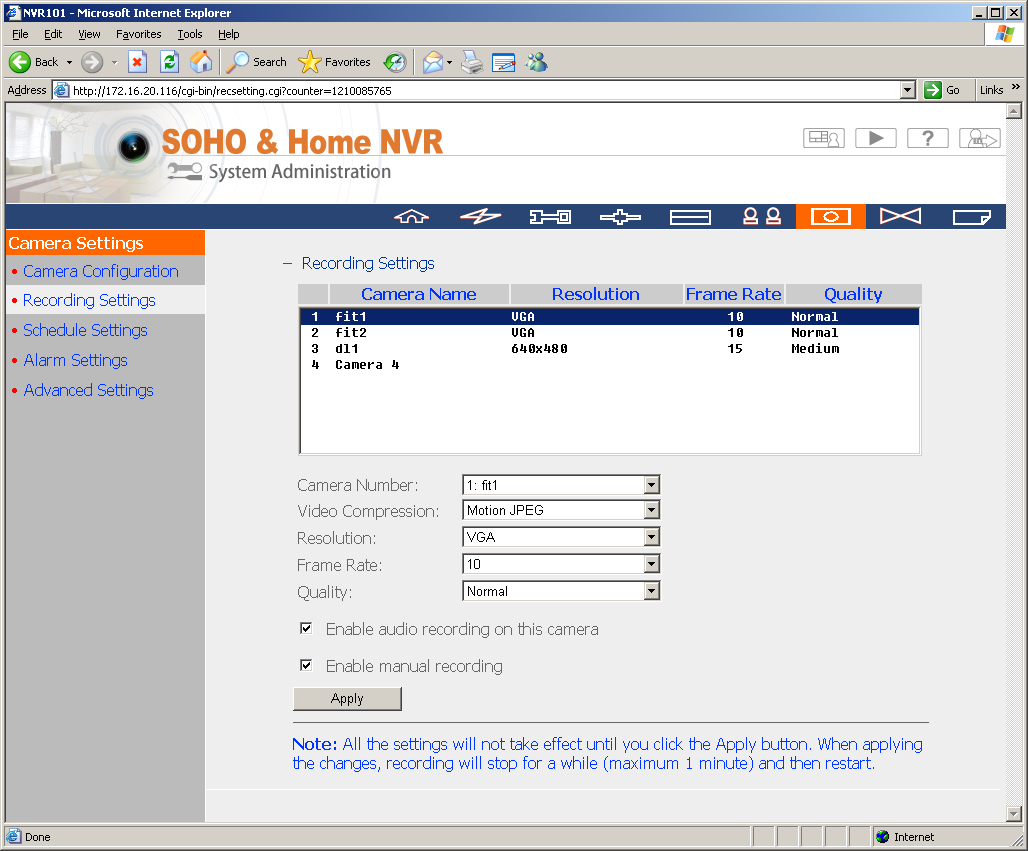
Task: Open Advanced Settings link
Action: tap(89, 391)
